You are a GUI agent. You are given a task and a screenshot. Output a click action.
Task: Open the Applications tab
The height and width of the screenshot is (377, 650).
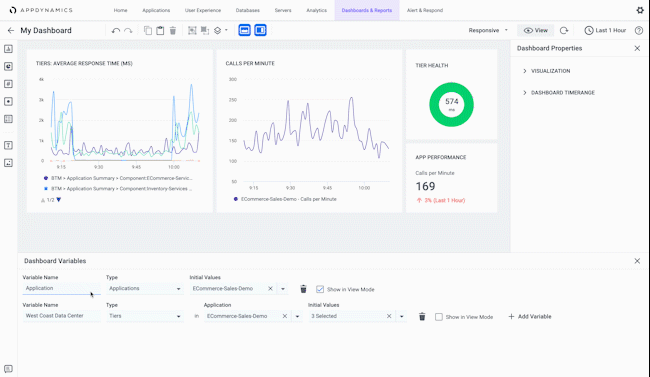point(156,10)
